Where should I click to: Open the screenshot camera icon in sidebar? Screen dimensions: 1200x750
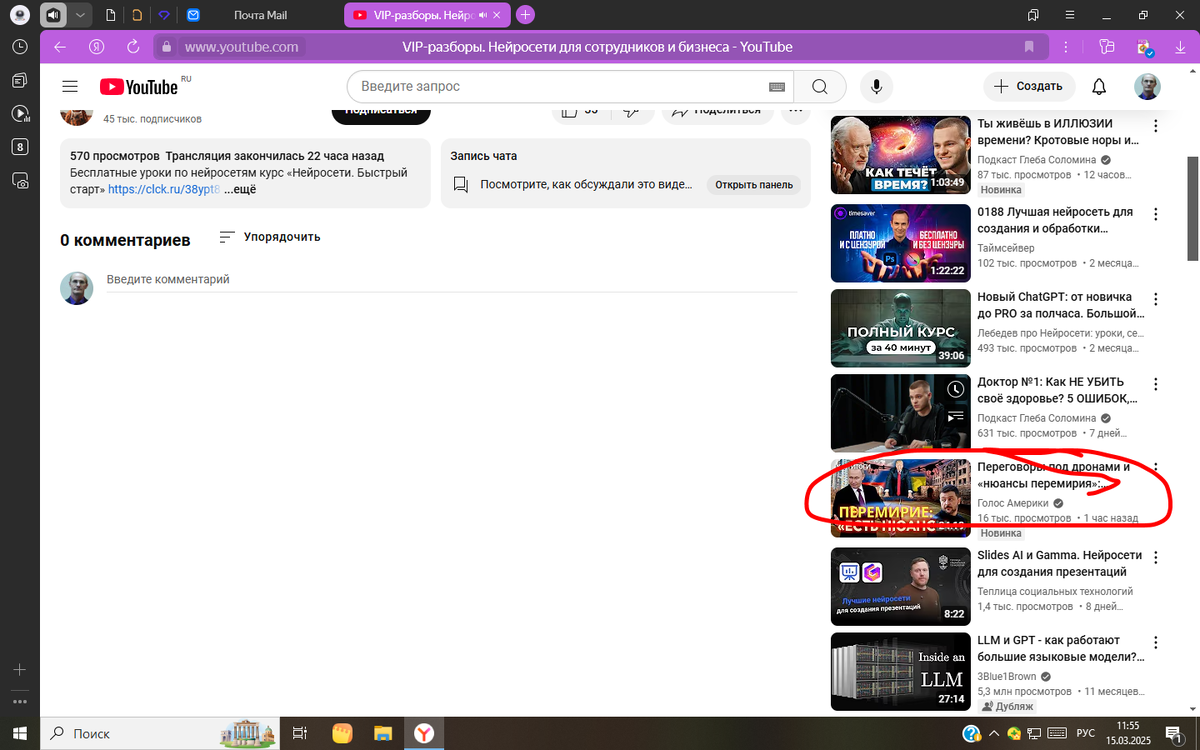pos(19,181)
